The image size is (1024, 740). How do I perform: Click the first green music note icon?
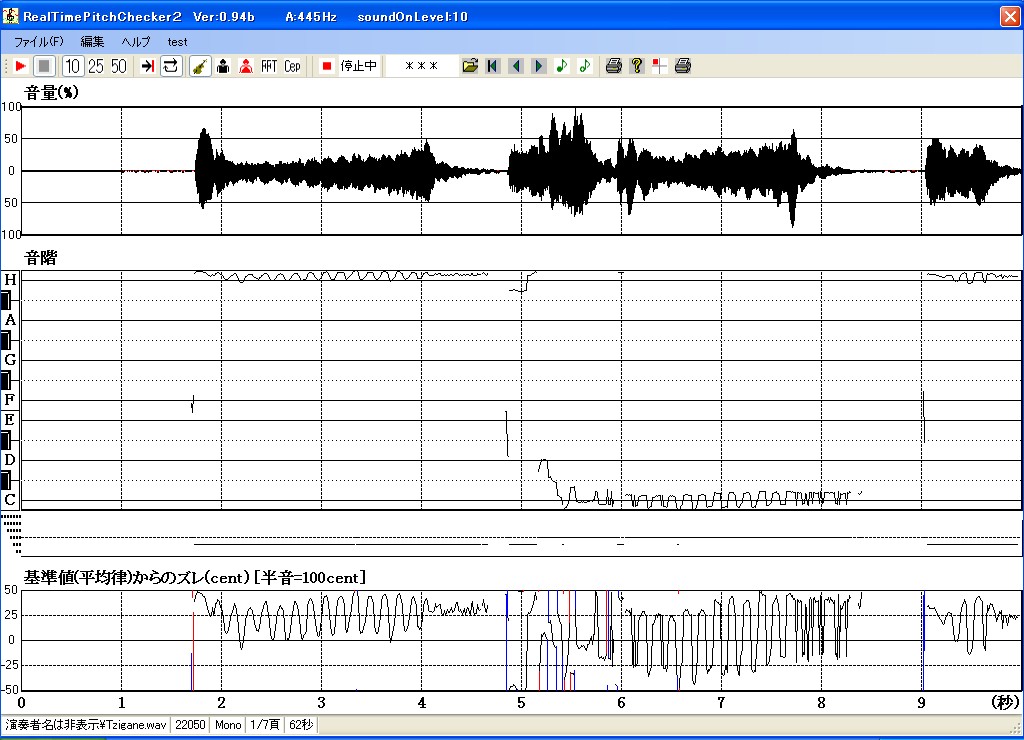coord(562,66)
